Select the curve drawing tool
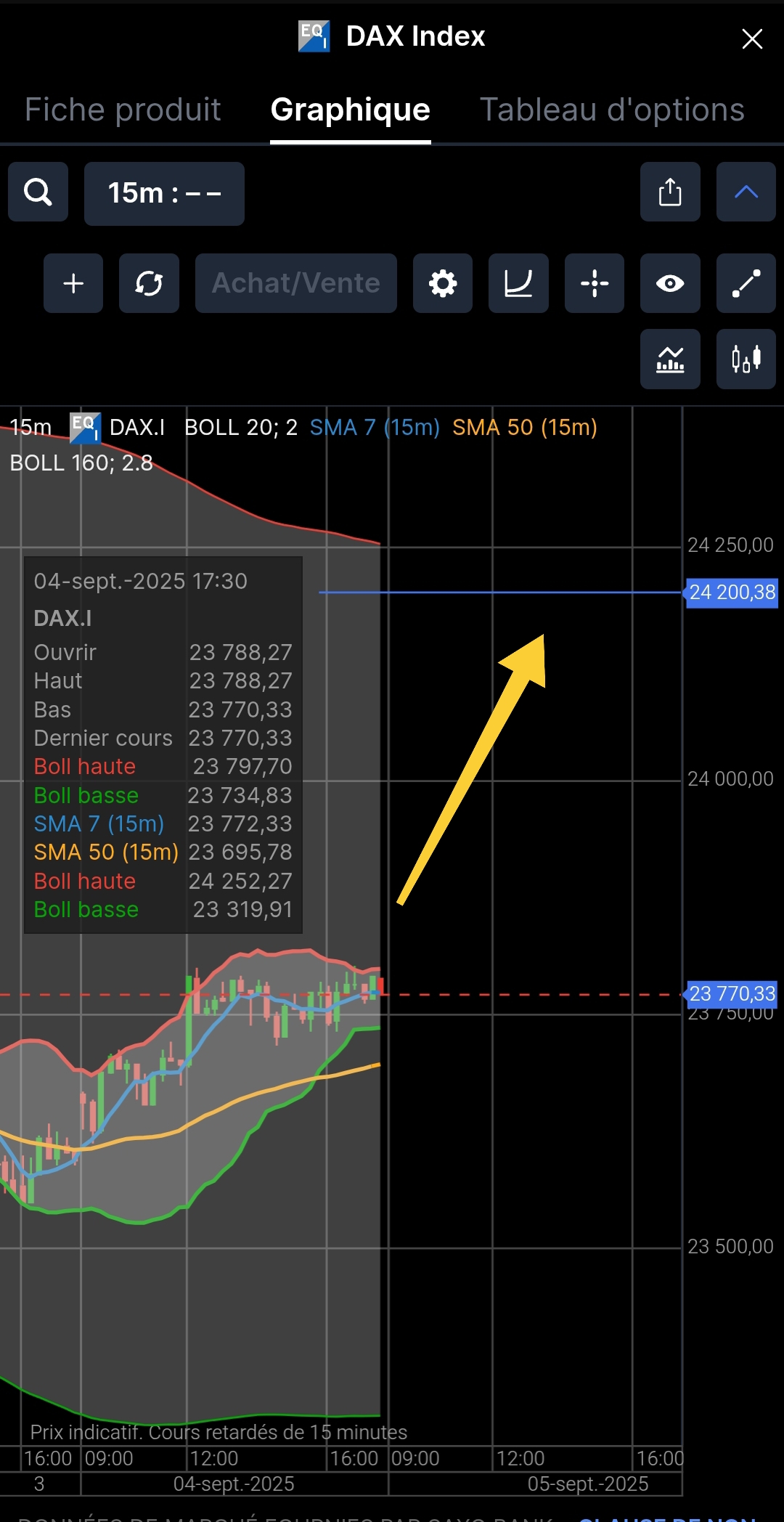Viewport: 784px width, 1522px height. 518,283
